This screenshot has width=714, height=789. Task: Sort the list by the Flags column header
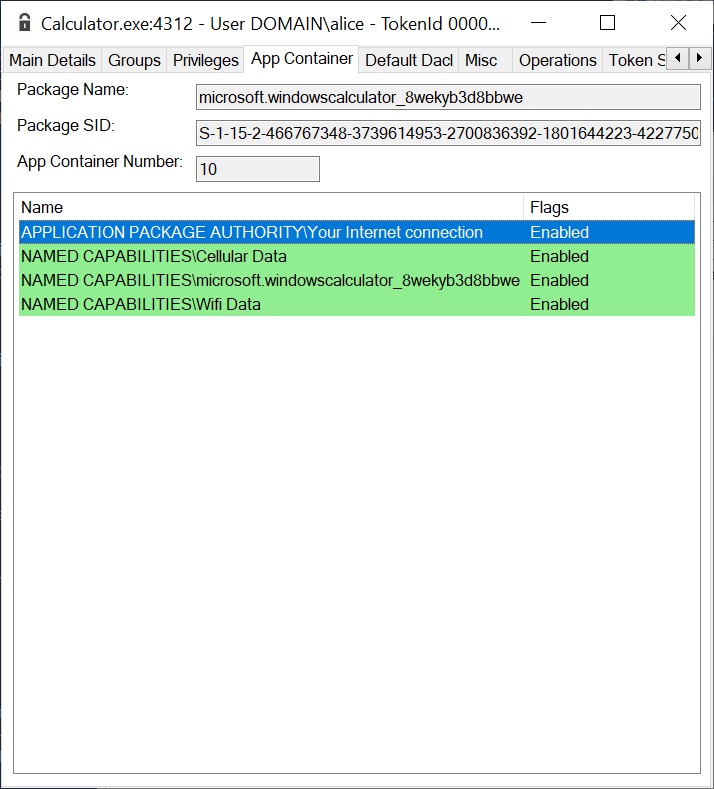pos(608,207)
